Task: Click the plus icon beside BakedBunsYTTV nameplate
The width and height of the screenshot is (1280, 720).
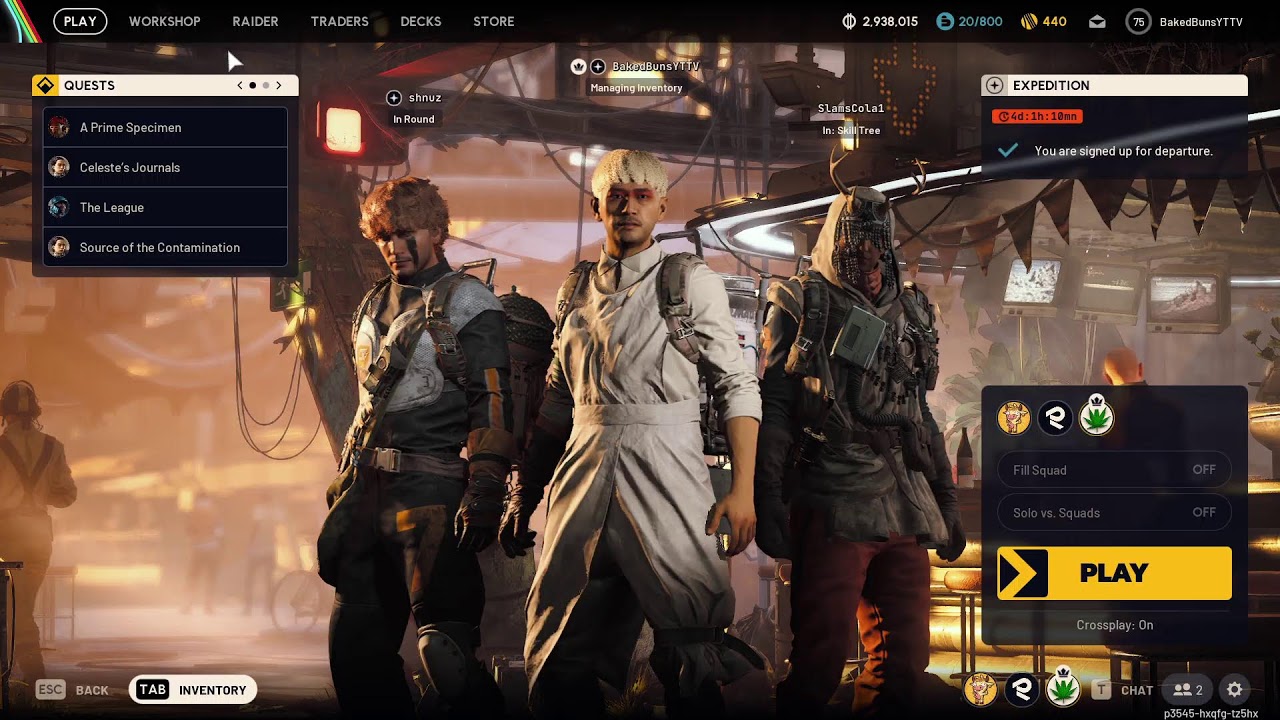Action: [598, 66]
